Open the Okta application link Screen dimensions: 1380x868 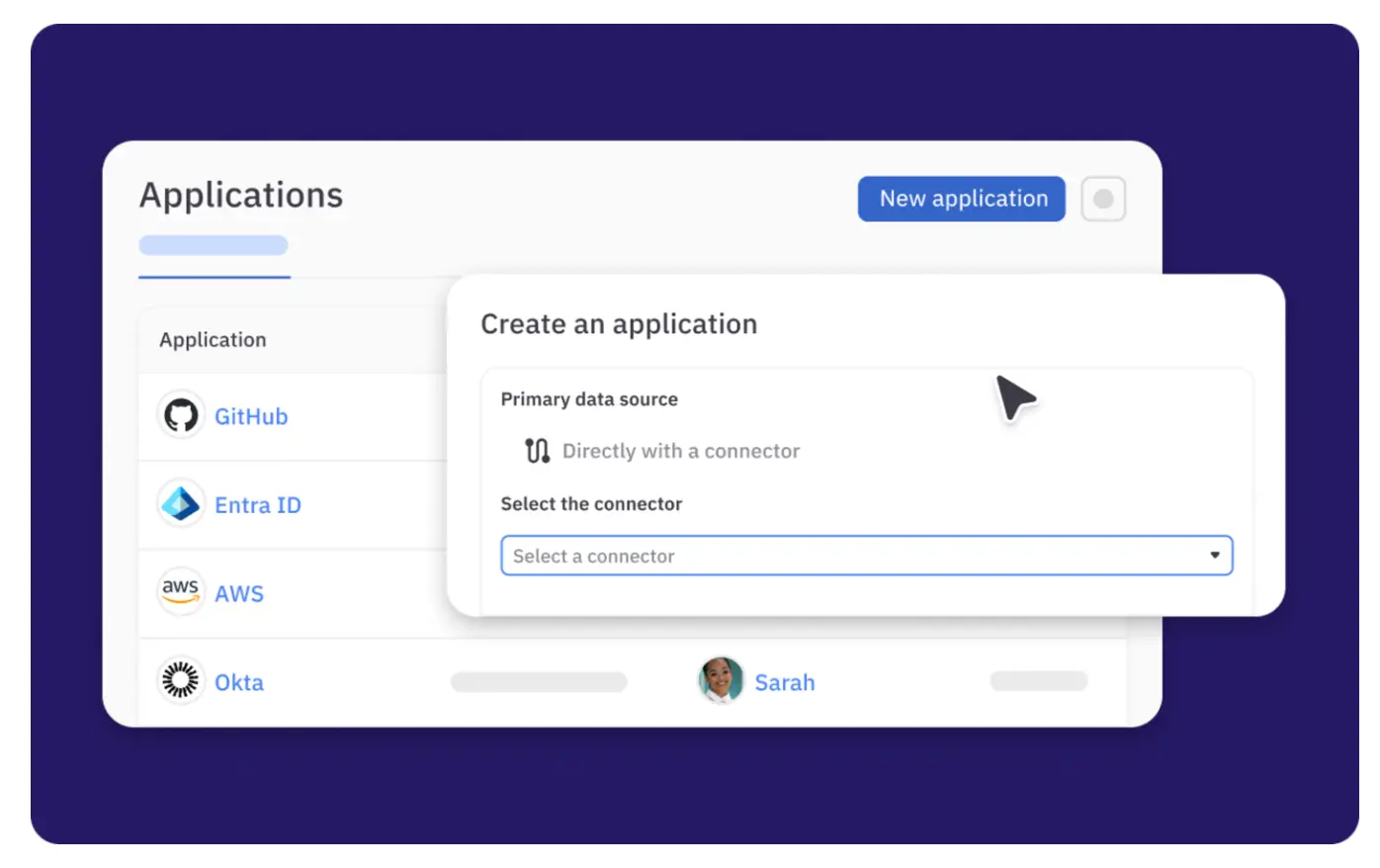[239, 682]
